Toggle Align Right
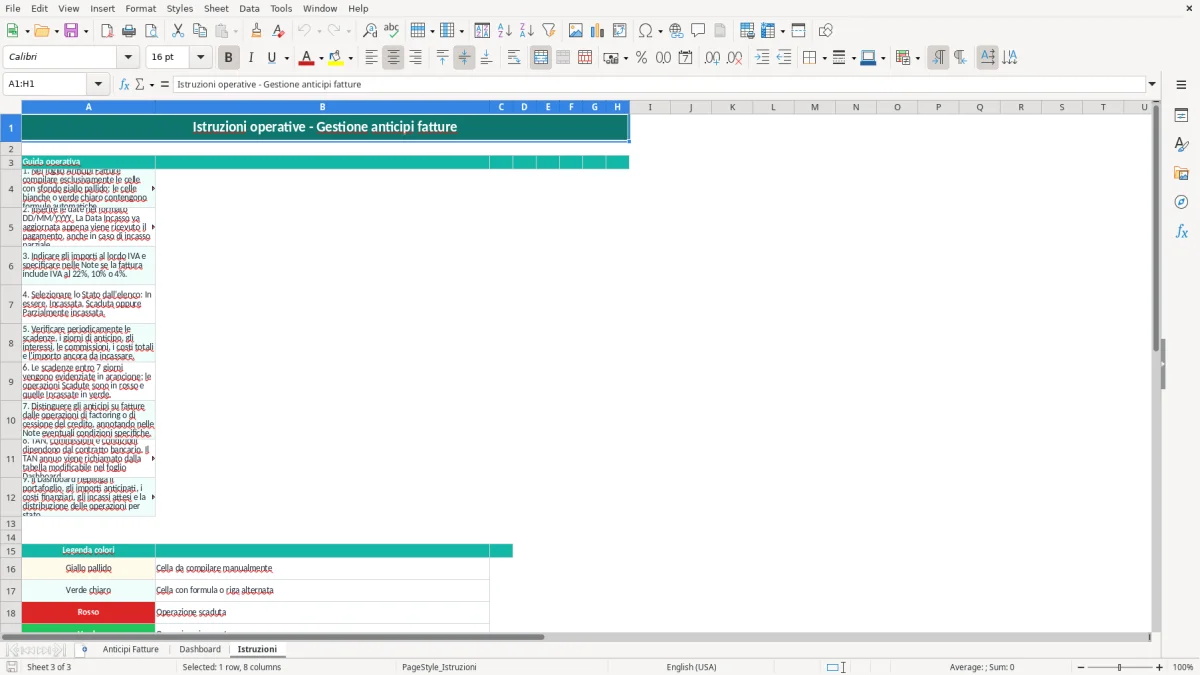This screenshot has height=675, width=1200. click(x=415, y=58)
